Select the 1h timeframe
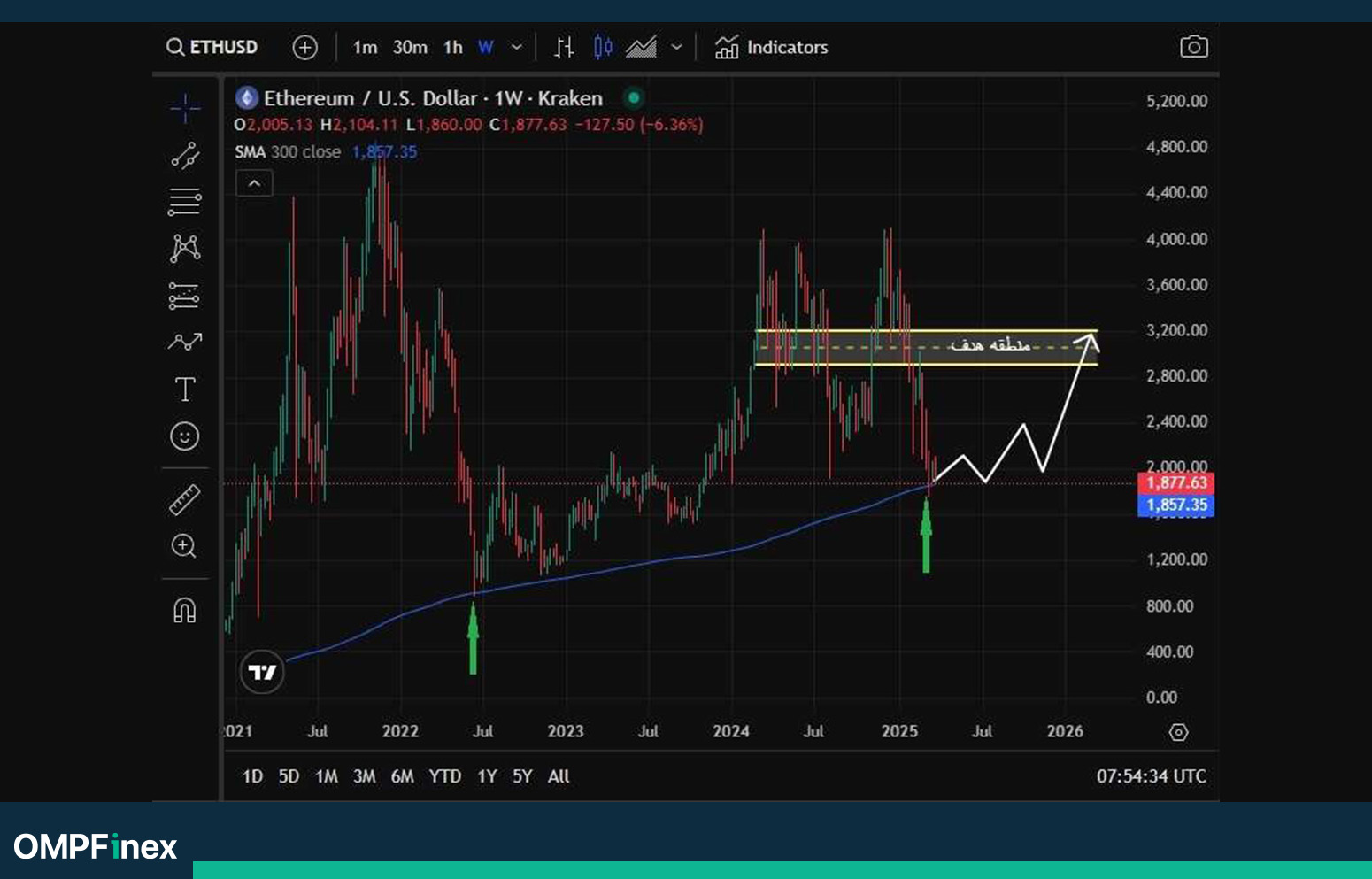 (x=453, y=47)
